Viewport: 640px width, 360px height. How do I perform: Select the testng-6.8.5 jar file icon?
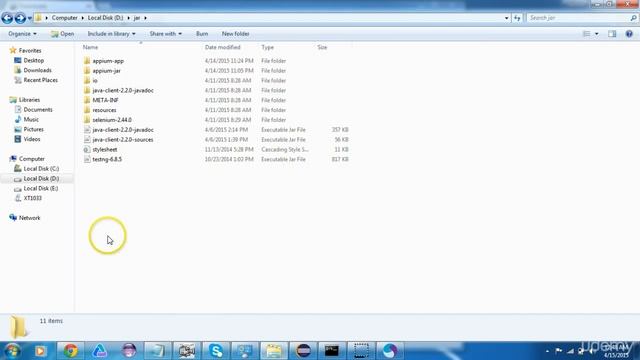point(87,159)
